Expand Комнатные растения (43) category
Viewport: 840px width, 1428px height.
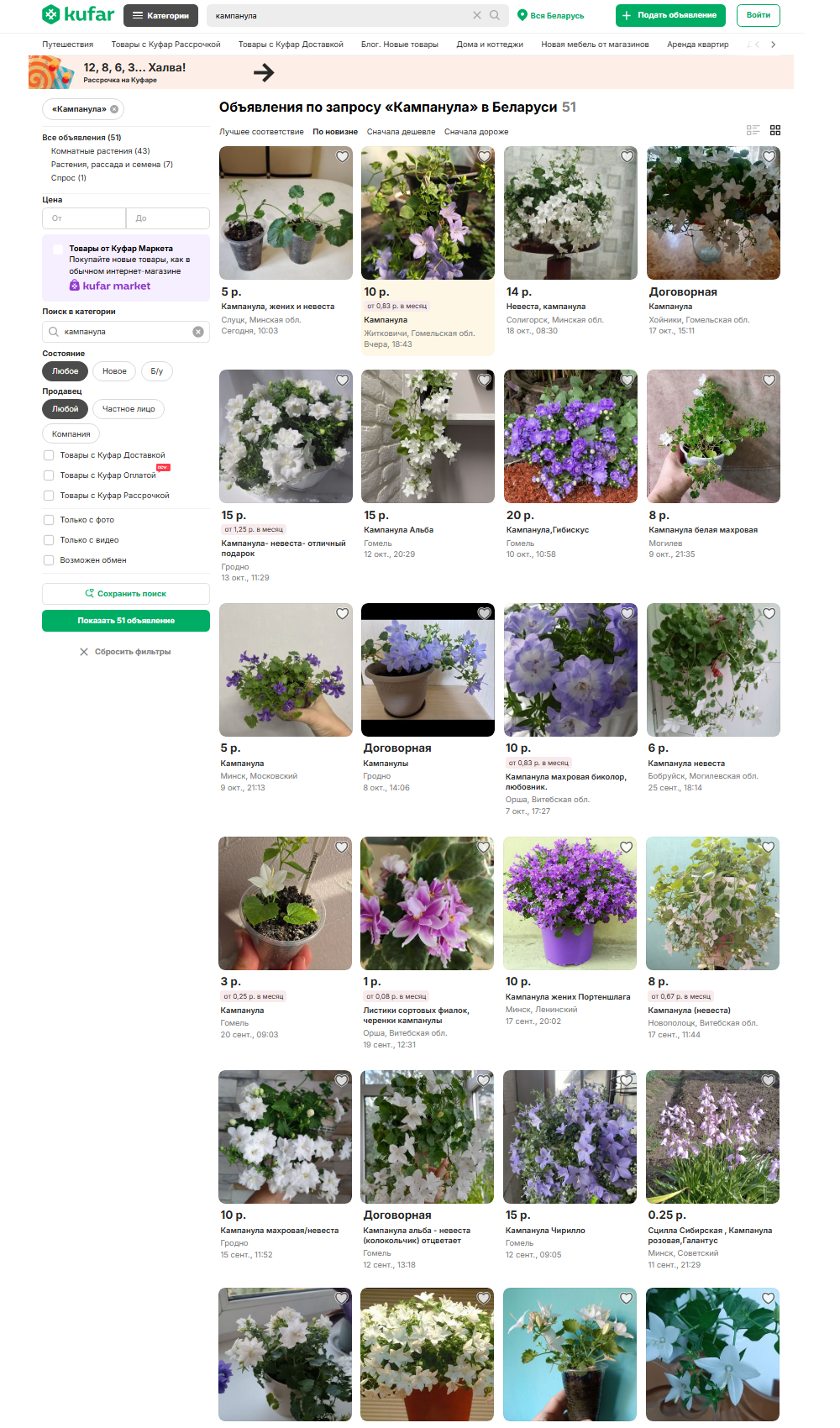[x=100, y=151]
